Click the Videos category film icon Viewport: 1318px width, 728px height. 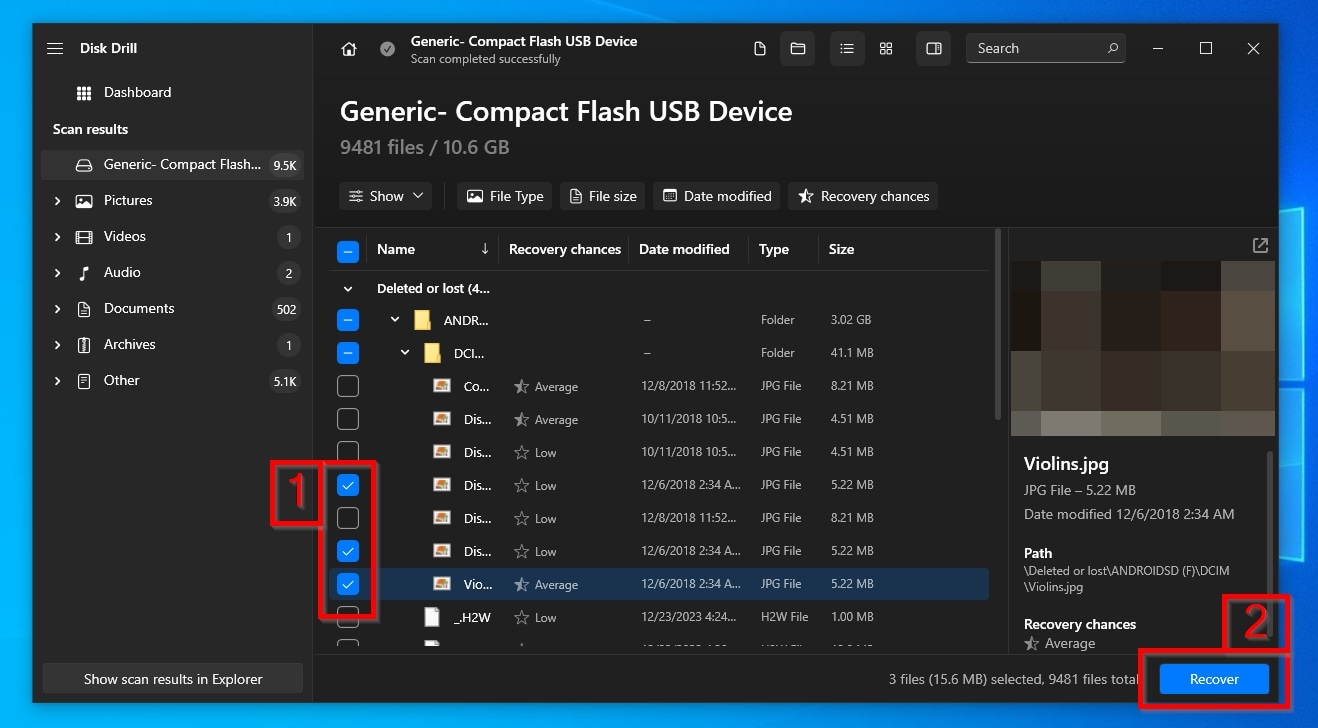[x=84, y=237]
